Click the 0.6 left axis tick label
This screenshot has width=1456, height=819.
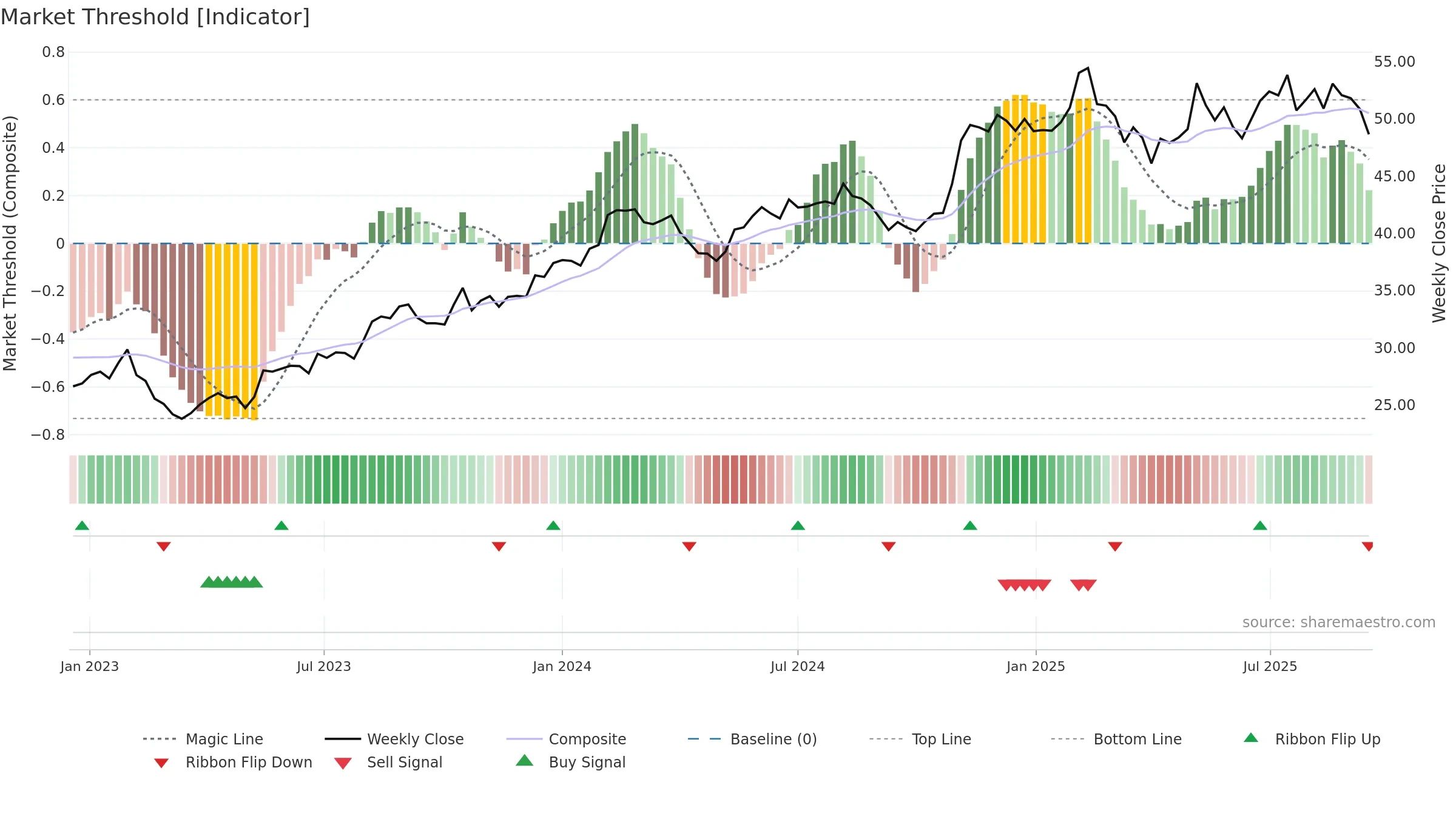pos(53,100)
